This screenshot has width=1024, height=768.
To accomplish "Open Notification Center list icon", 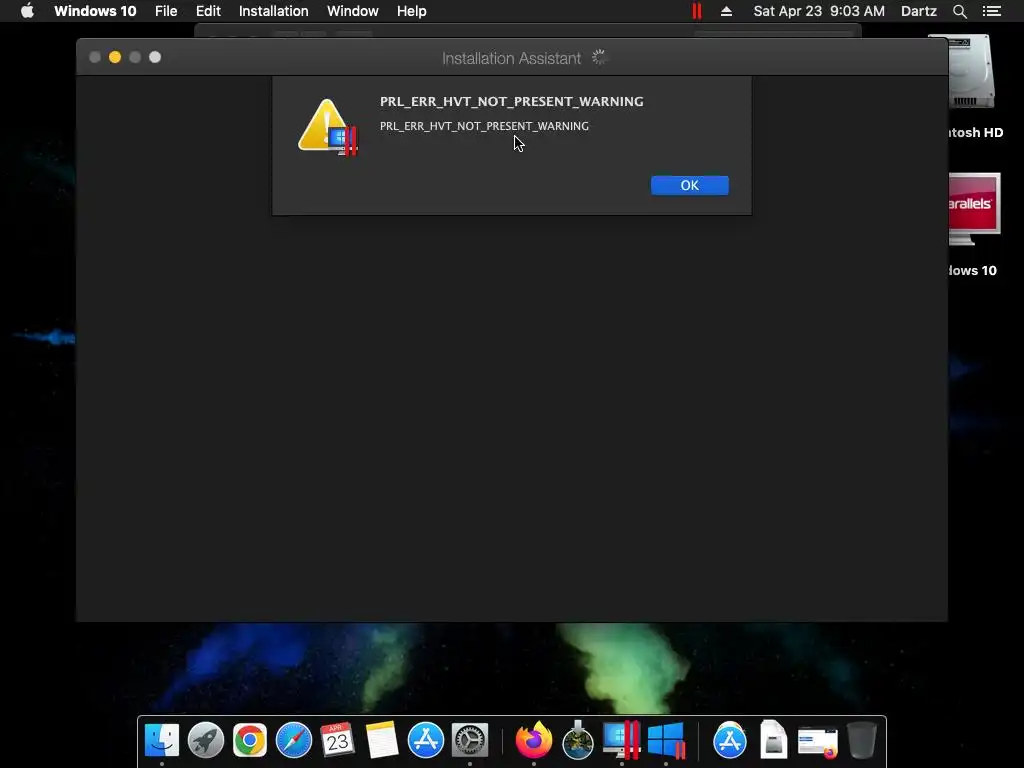I will 992,11.
